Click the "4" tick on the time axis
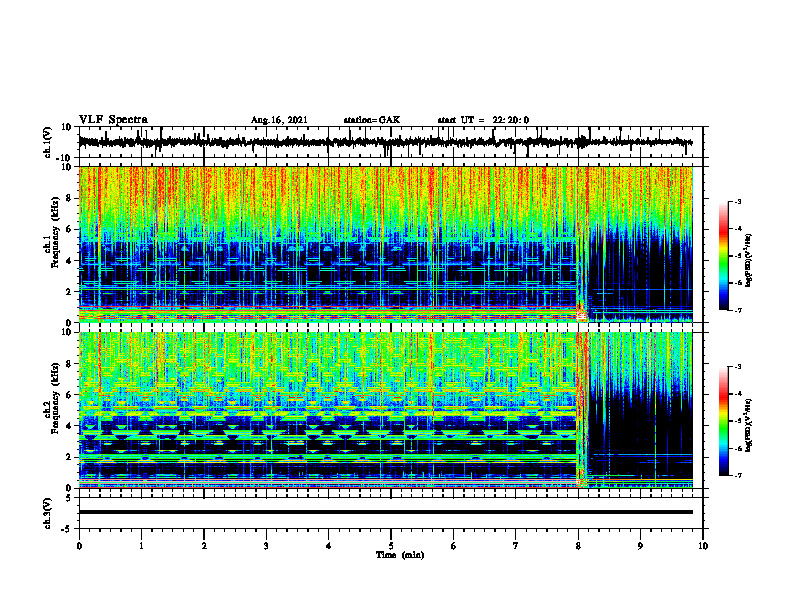792x612 pixels. 329,546
